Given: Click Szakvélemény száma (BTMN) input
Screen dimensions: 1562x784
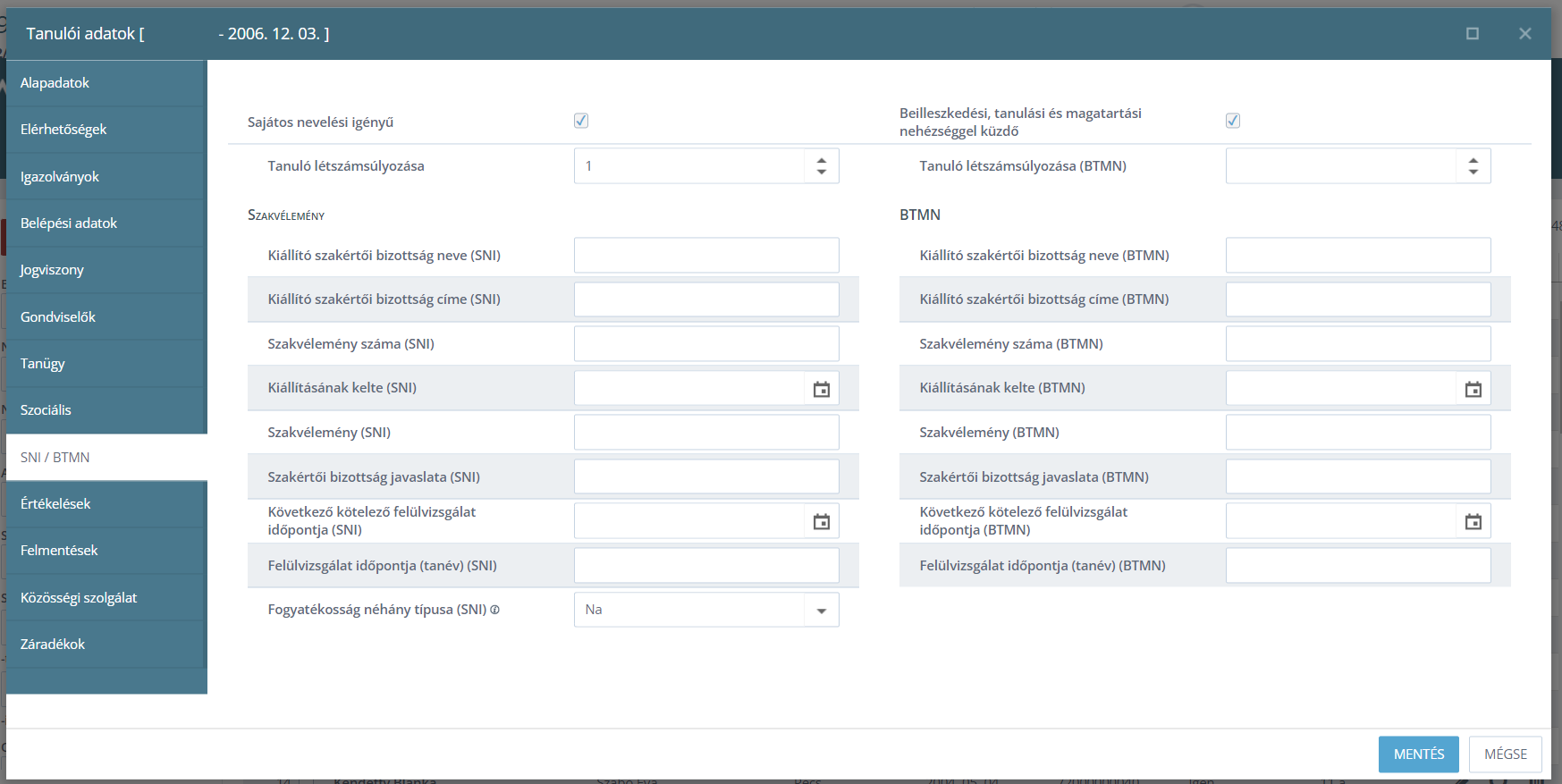Looking at the screenshot, I should pyautogui.click(x=1358, y=344).
